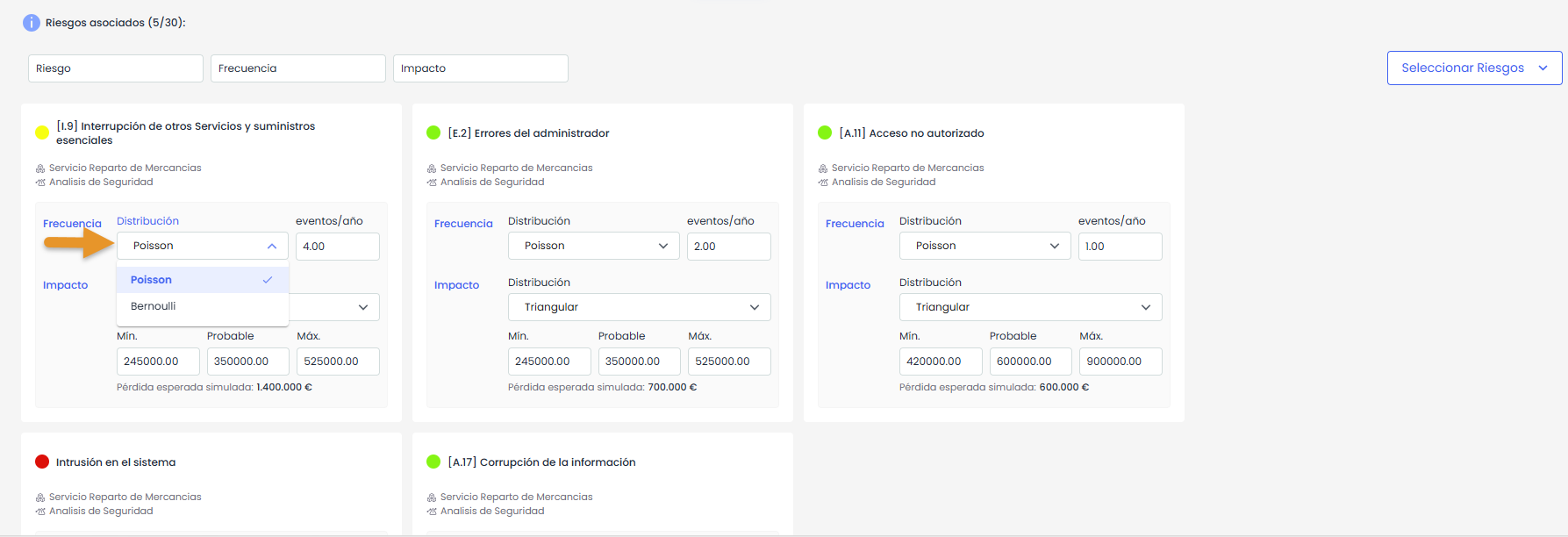This screenshot has height=537, width=1568.
Task: Click the title [A.17] Corrupción de la información
Action: (x=541, y=462)
